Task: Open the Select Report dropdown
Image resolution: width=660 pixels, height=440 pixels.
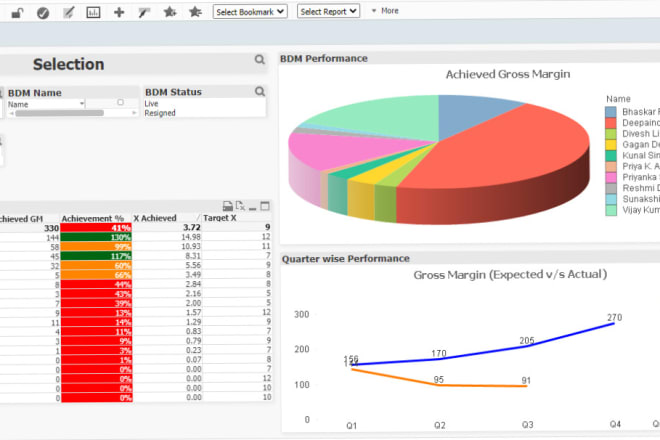Action: tap(328, 11)
